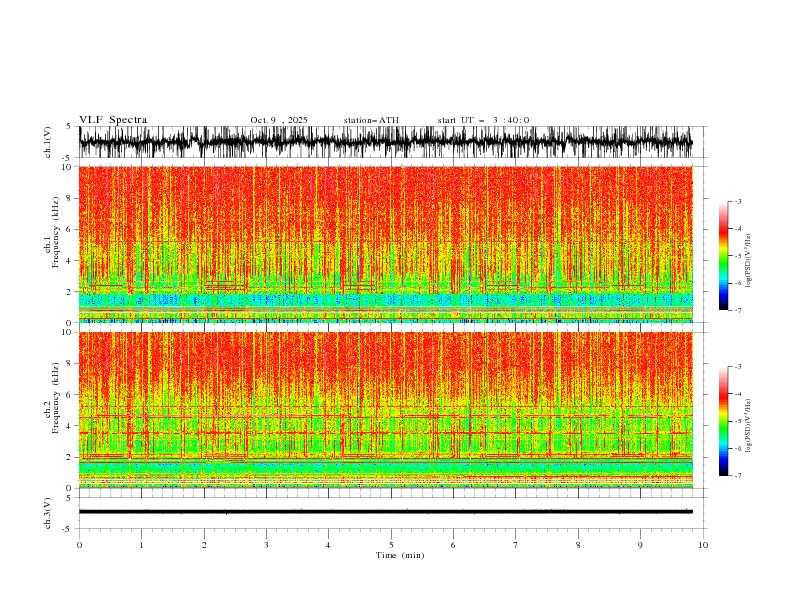
Task: Click the "4" kHz tick on ch.2 spectrogram
Action: coord(70,426)
